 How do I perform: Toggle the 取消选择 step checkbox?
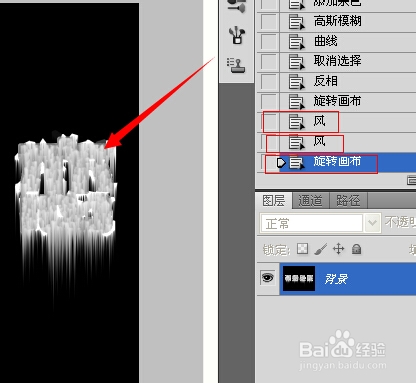268,62
